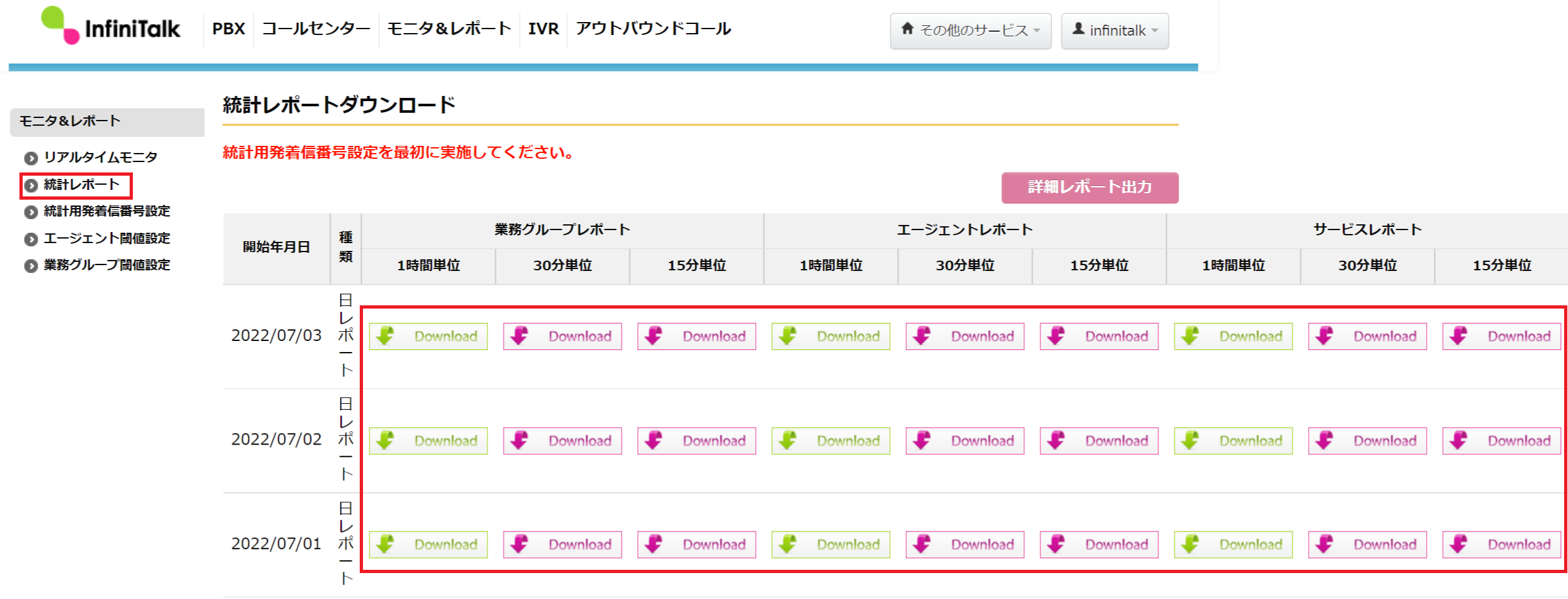Download 2022/07/02 エージェント 1時間単位 report
Viewport: 1568px width, 599px height.
[x=831, y=441]
